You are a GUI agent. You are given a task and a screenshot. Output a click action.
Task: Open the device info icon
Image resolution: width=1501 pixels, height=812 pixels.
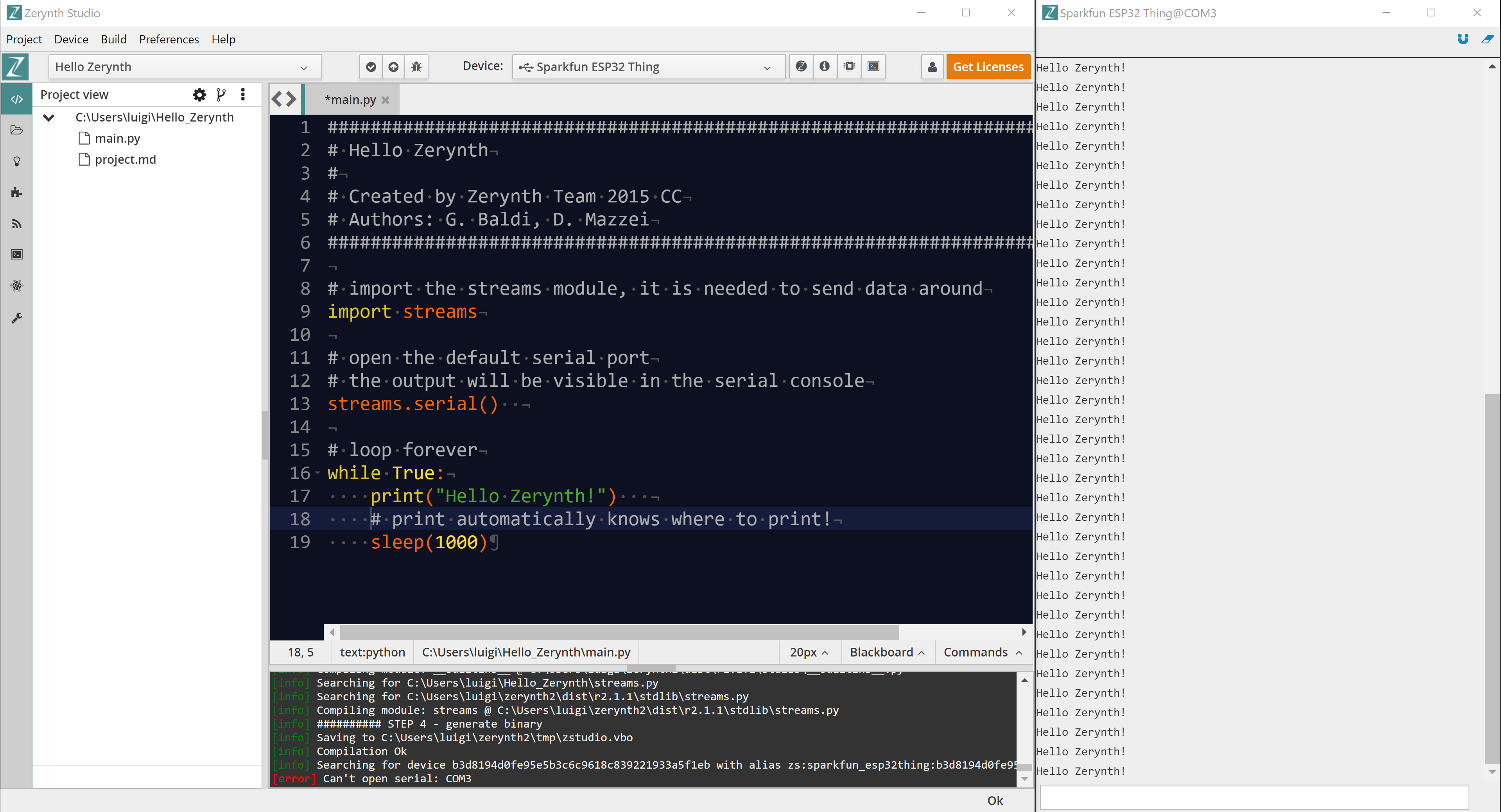(824, 66)
